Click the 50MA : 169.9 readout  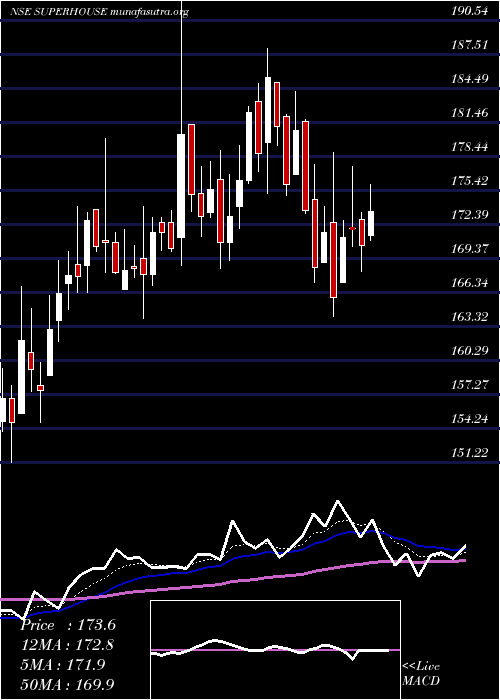coord(67,684)
